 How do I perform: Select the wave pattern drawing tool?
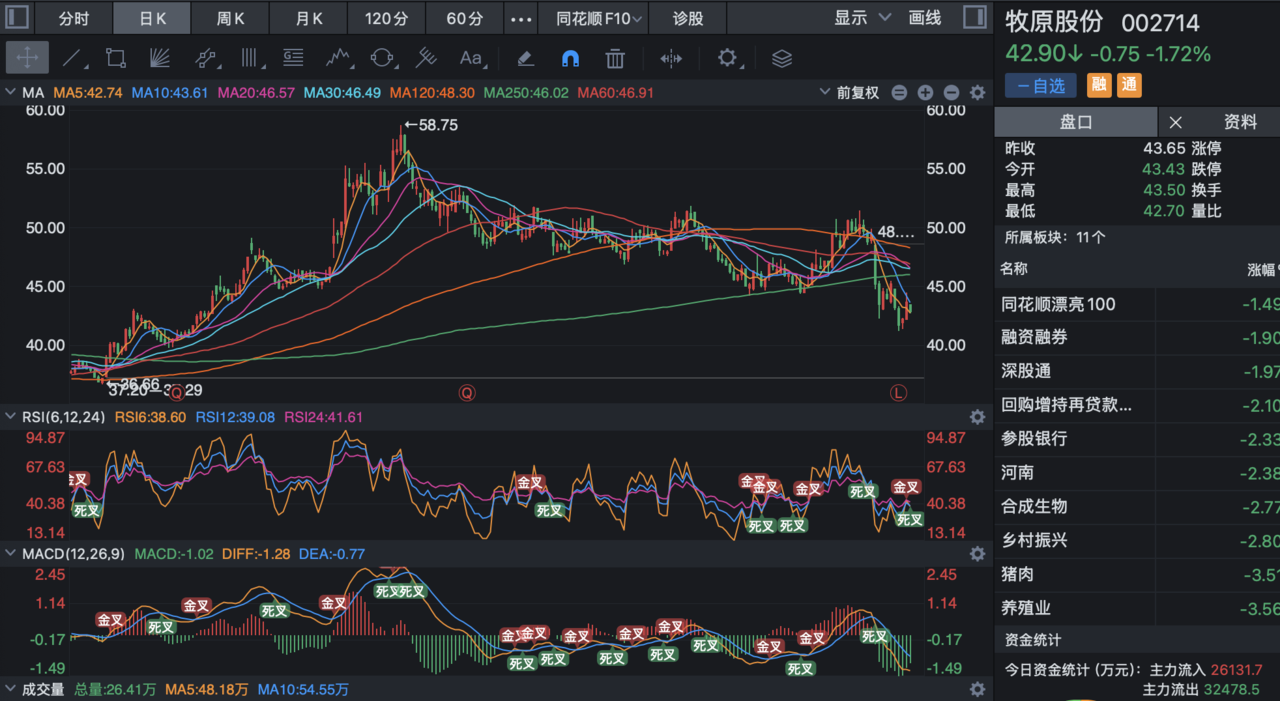(x=338, y=58)
